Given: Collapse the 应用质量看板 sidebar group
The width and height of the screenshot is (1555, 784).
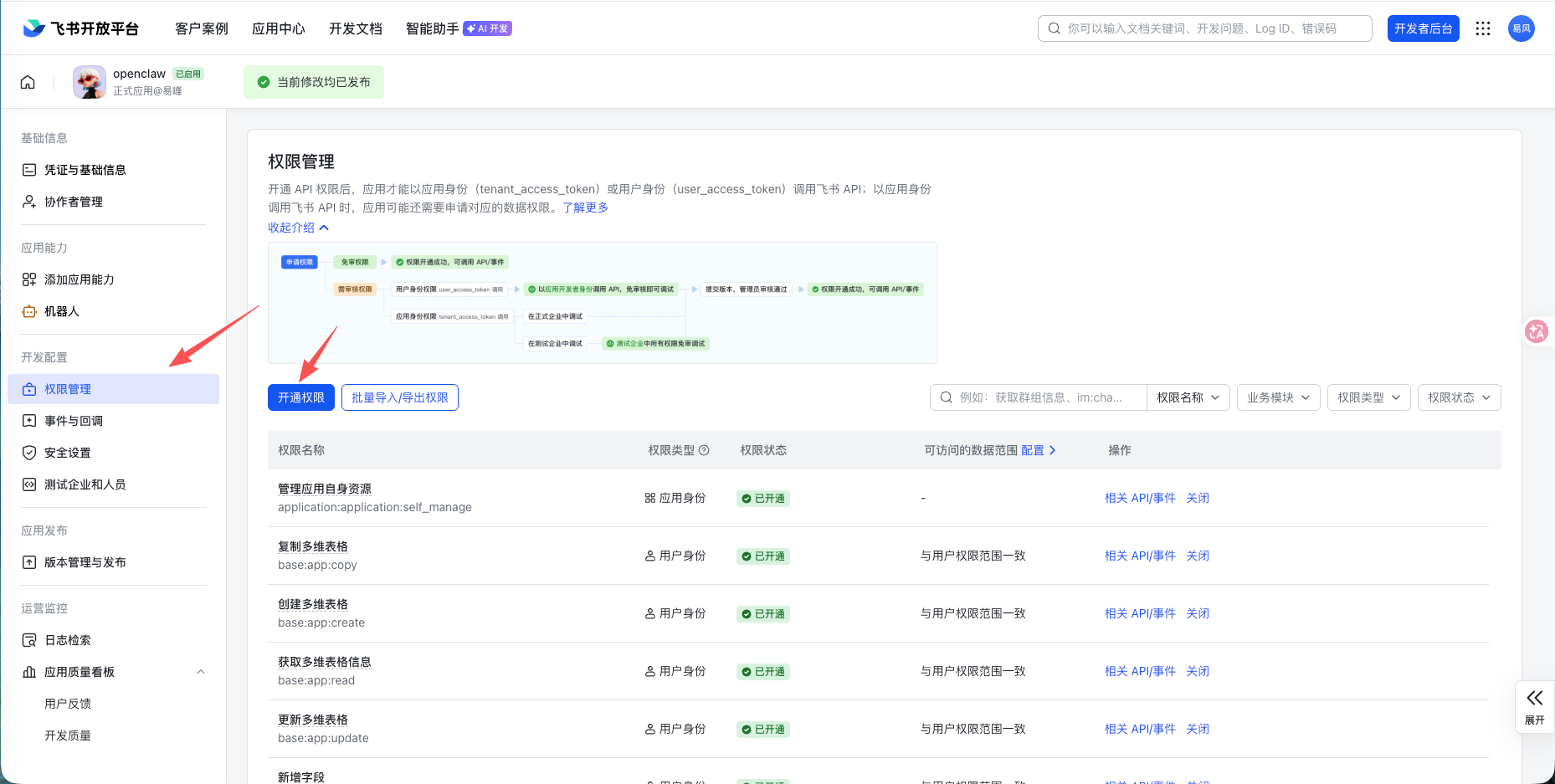Looking at the screenshot, I should click(x=201, y=672).
